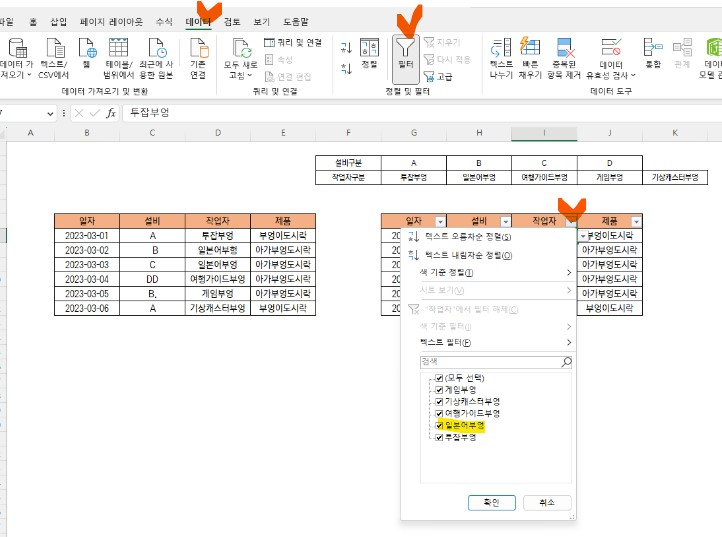Click Existing Connections (기존 연결) icon
The width and height of the screenshot is (722, 537).
click(198, 48)
